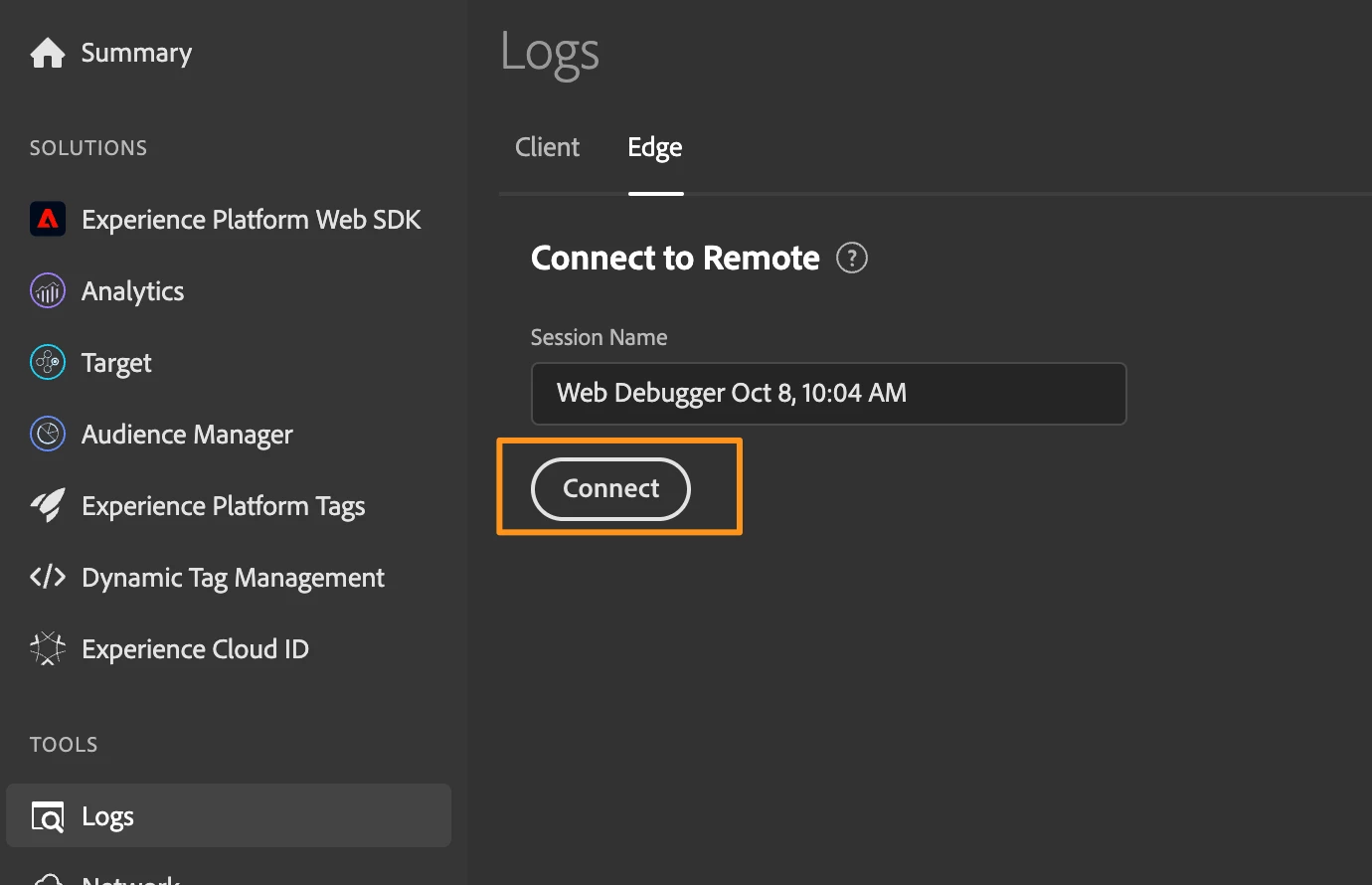The width and height of the screenshot is (1372, 885).
Task: Click the Summary home icon
Action: pyautogui.click(x=48, y=53)
